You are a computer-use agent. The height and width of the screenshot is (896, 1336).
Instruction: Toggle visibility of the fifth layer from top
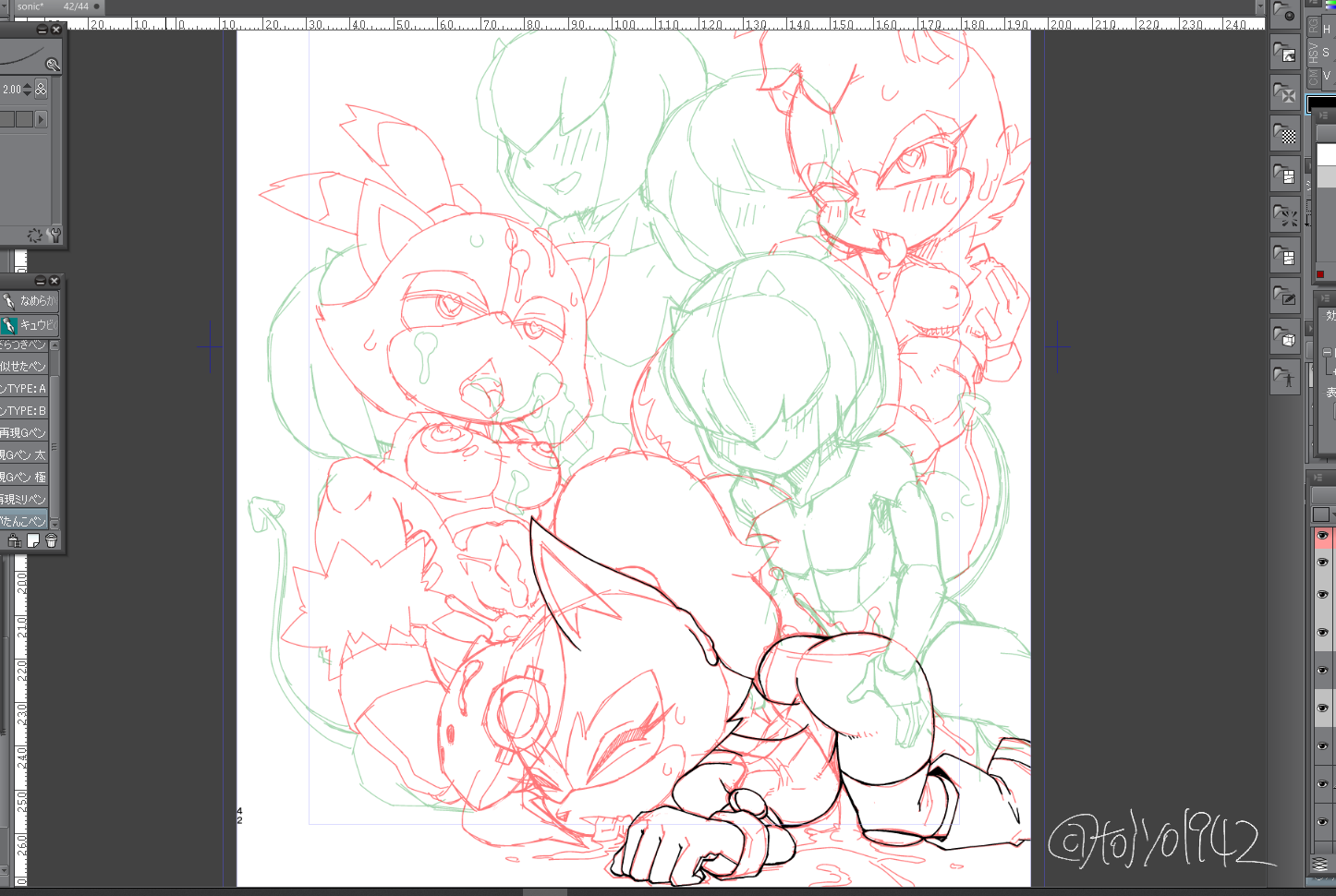point(1322,671)
